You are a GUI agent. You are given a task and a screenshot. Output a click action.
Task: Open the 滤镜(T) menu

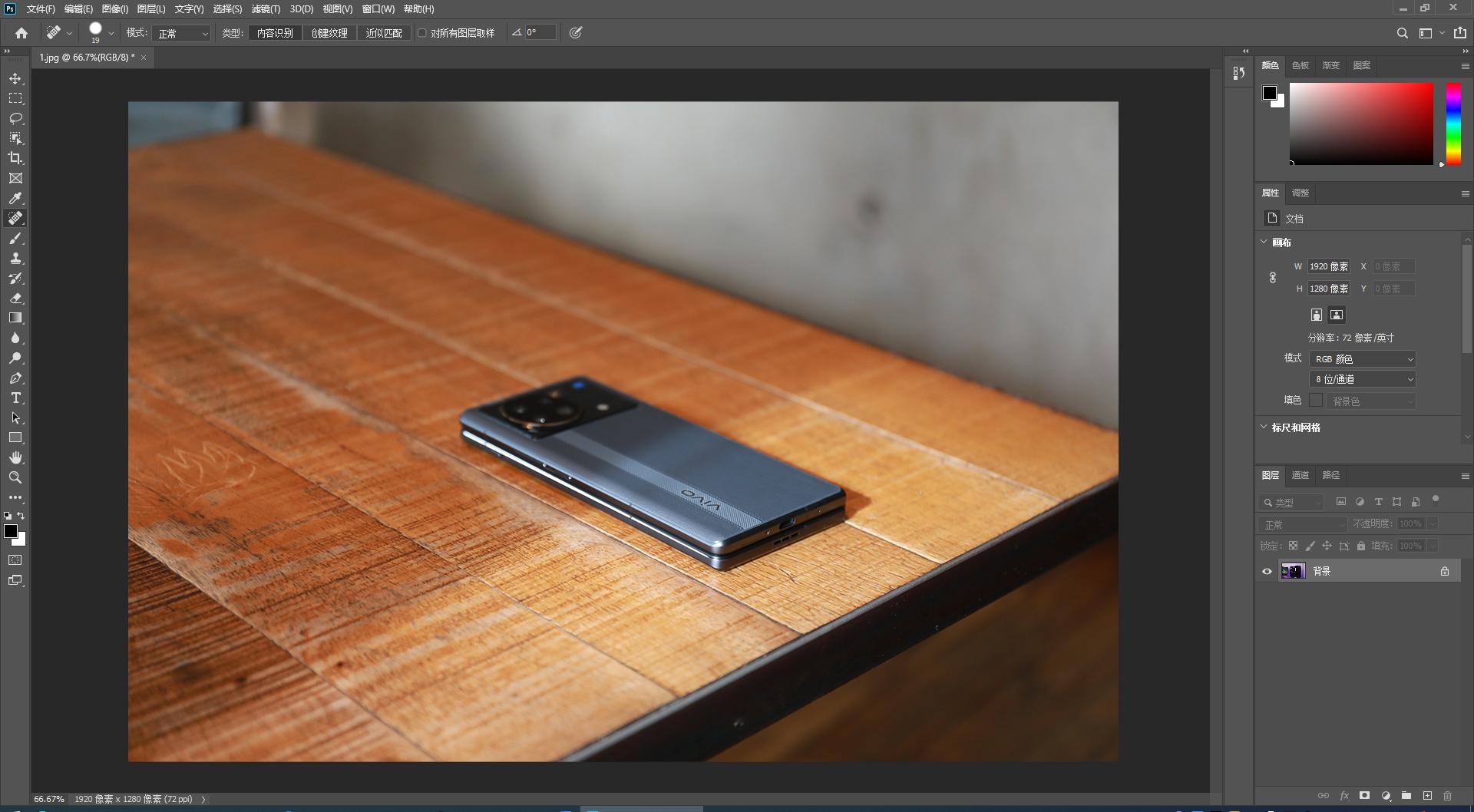(266, 9)
